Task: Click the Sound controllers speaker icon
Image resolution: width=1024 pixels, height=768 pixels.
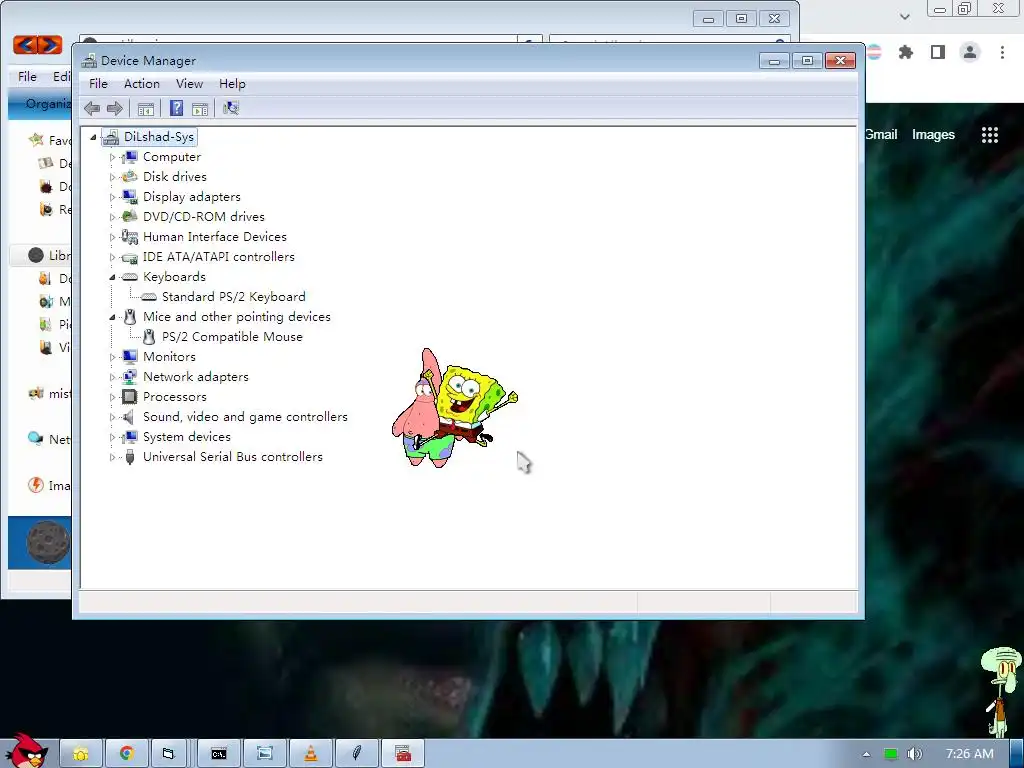Action: (x=130, y=417)
